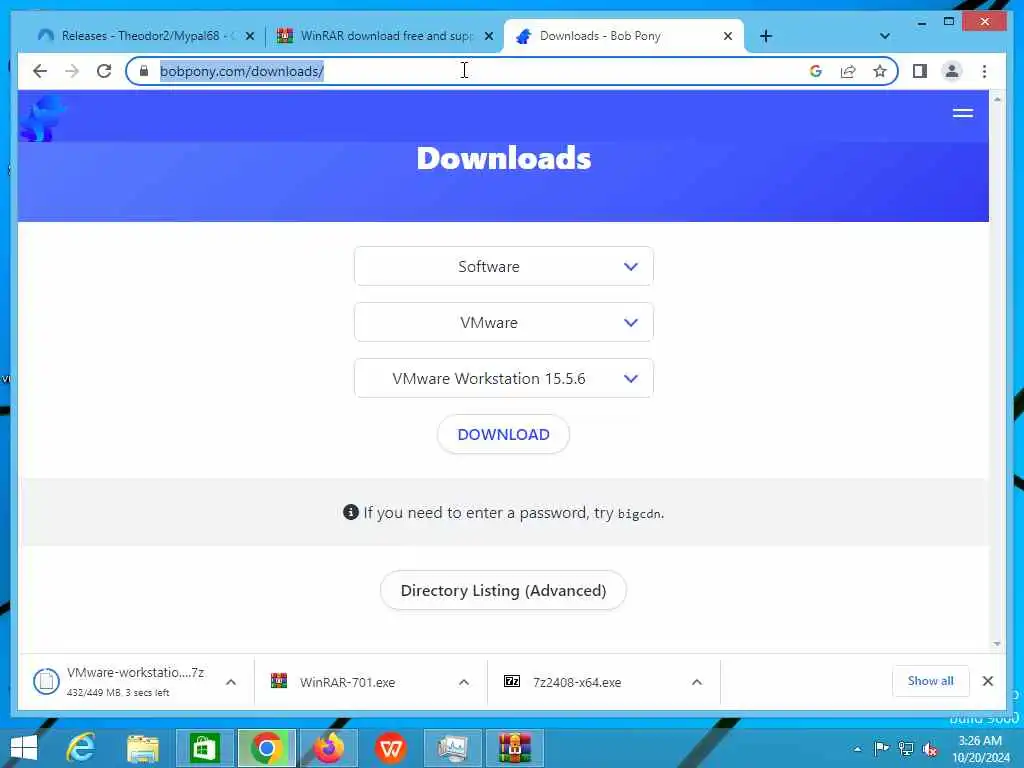Expand options for 7z2408-x64.exe download
The image size is (1024, 768).
tap(697, 682)
